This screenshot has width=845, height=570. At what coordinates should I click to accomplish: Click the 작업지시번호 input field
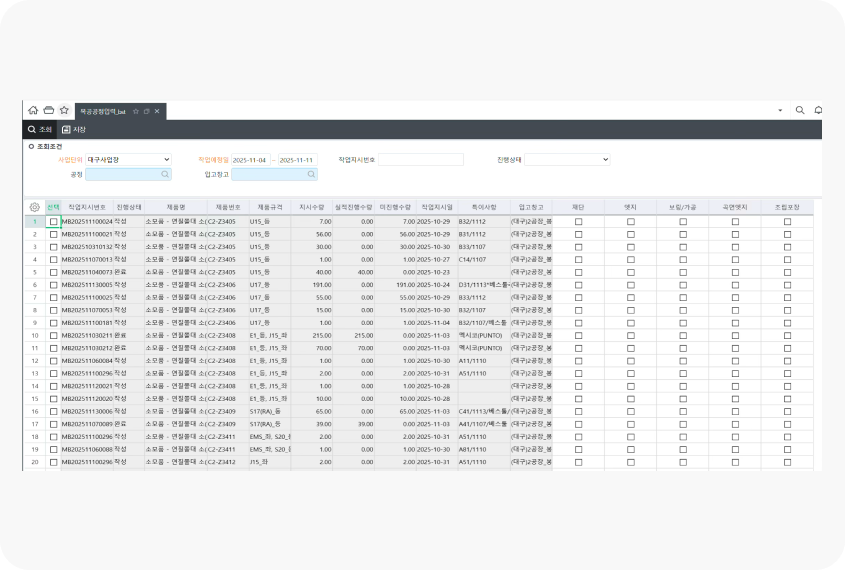(x=420, y=159)
